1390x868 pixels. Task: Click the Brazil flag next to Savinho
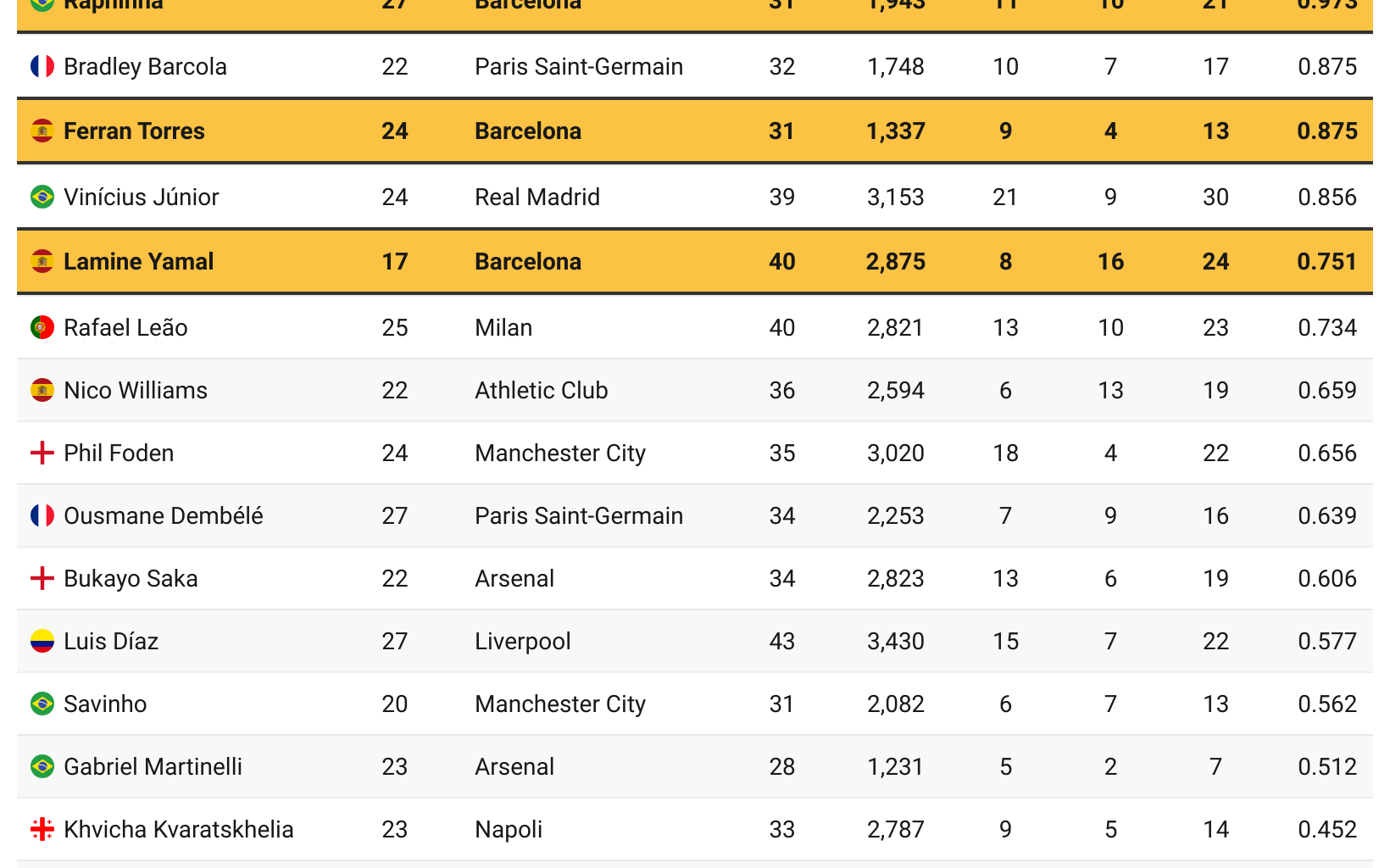tap(42, 704)
